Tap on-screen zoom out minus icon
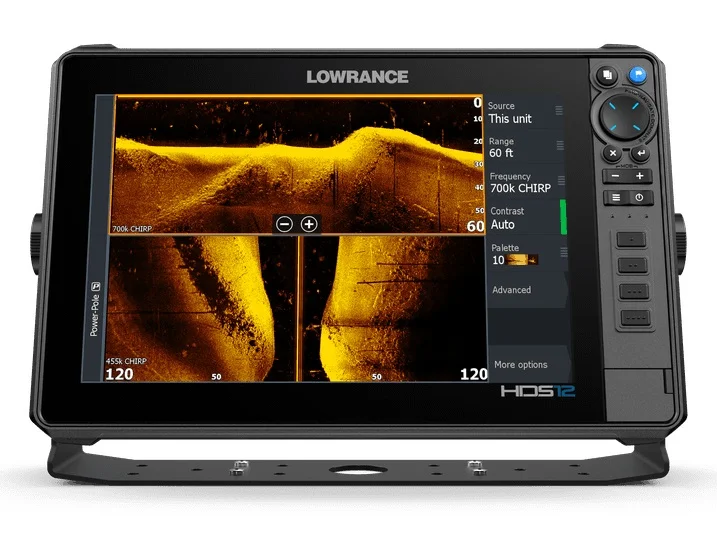 (x=284, y=224)
